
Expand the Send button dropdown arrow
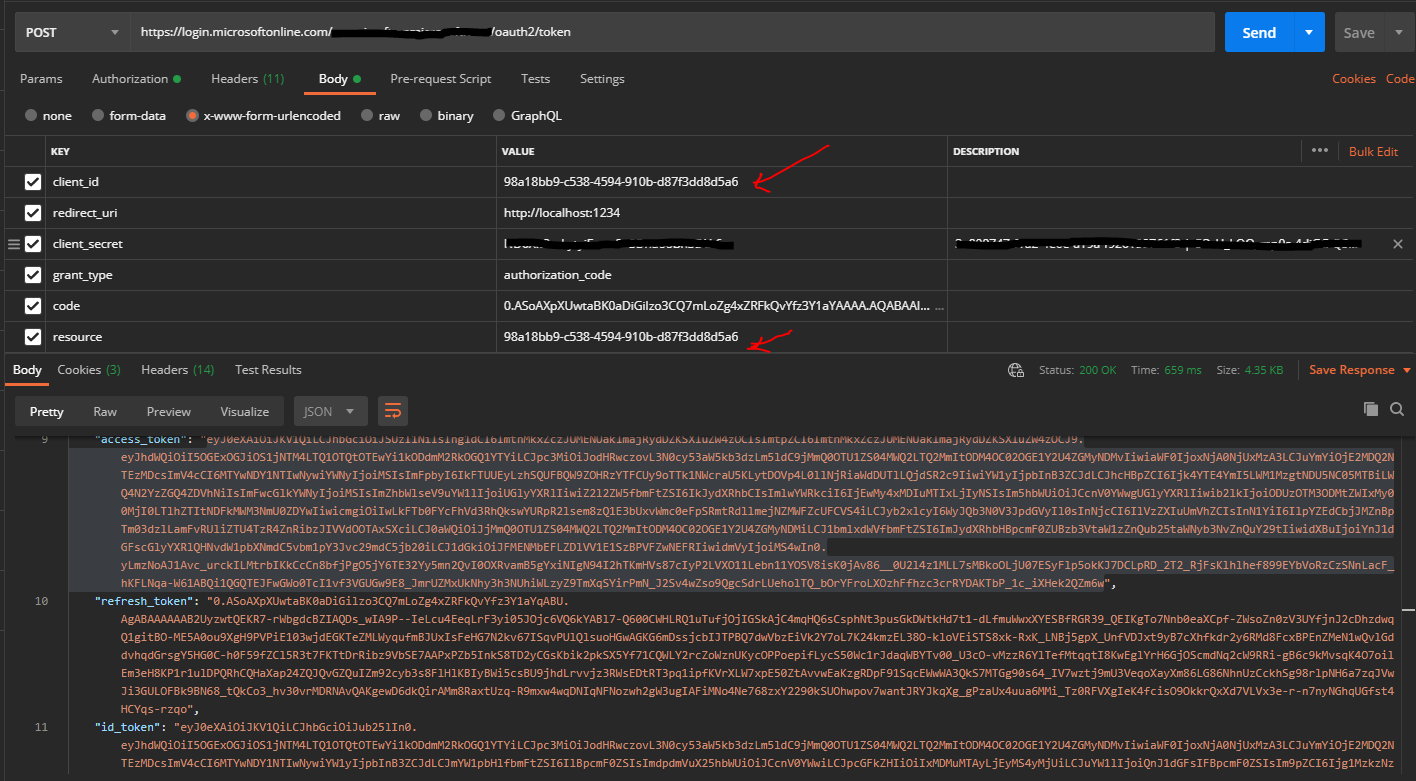[1309, 32]
